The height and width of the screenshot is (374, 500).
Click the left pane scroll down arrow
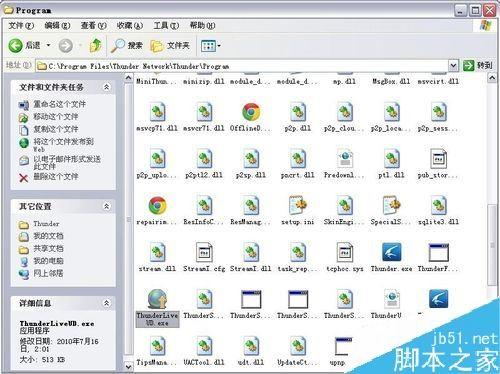coord(129,366)
